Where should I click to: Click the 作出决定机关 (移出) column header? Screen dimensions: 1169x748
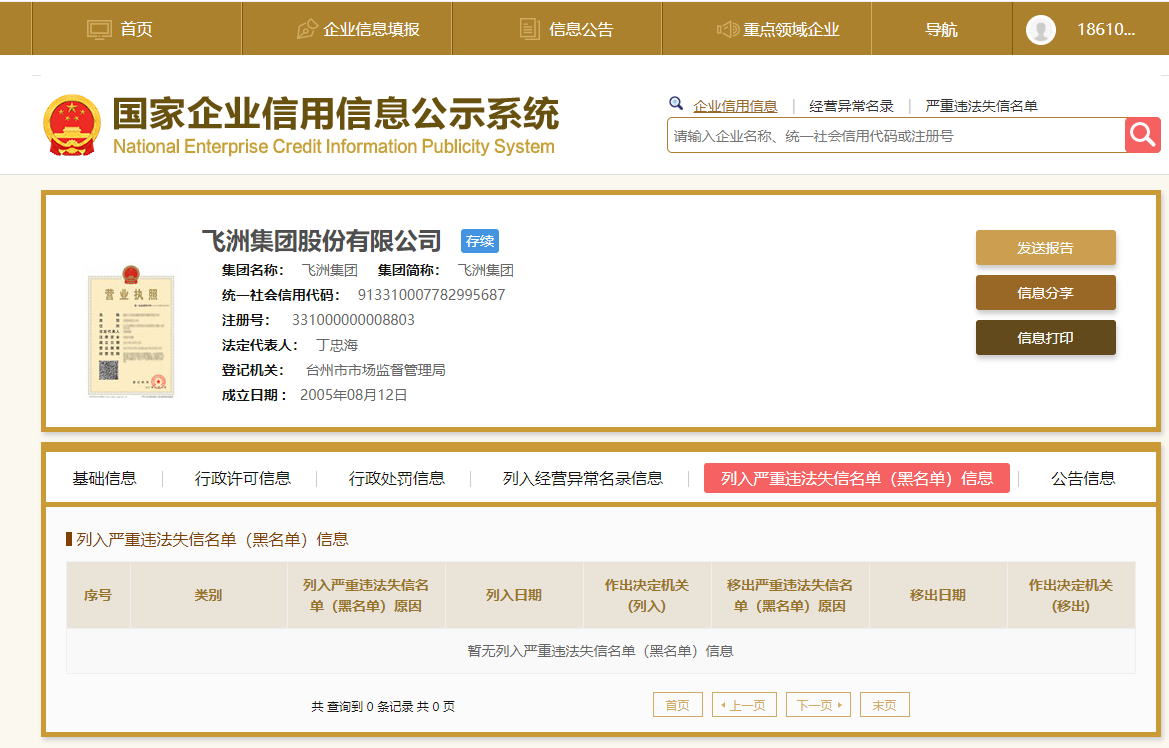[x=1071, y=595]
